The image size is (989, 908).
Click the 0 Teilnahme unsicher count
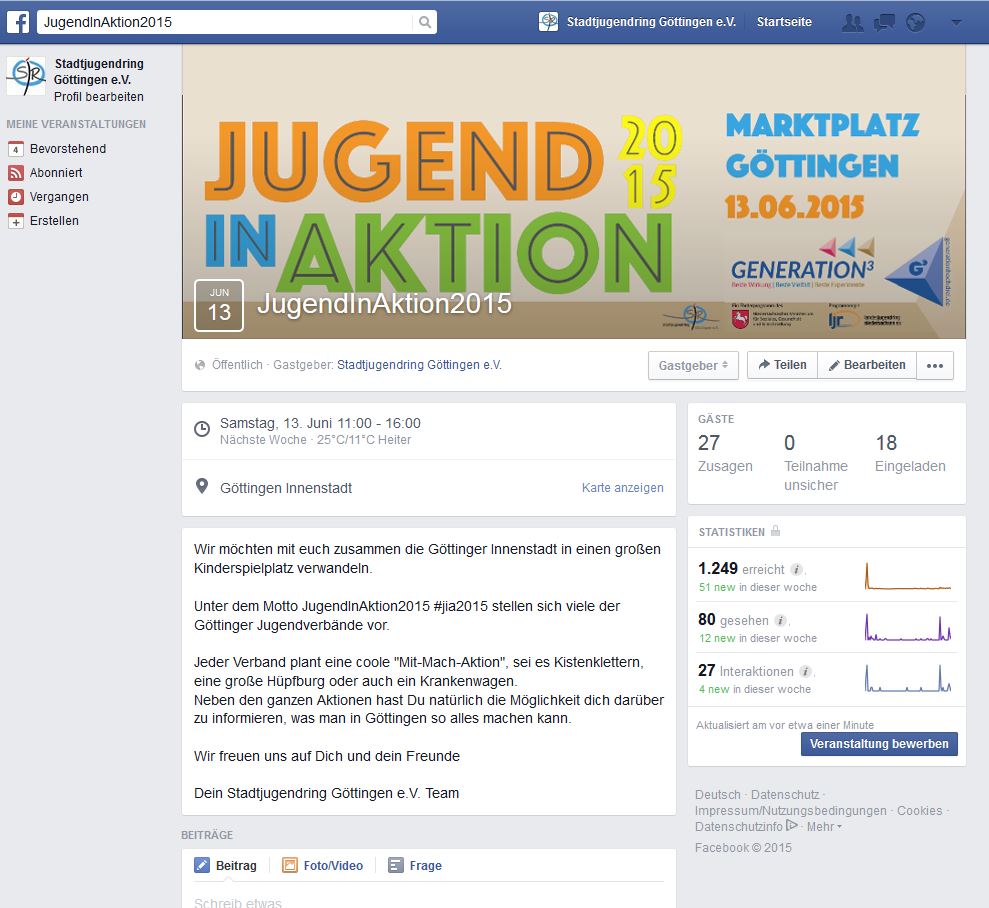coord(816,463)
